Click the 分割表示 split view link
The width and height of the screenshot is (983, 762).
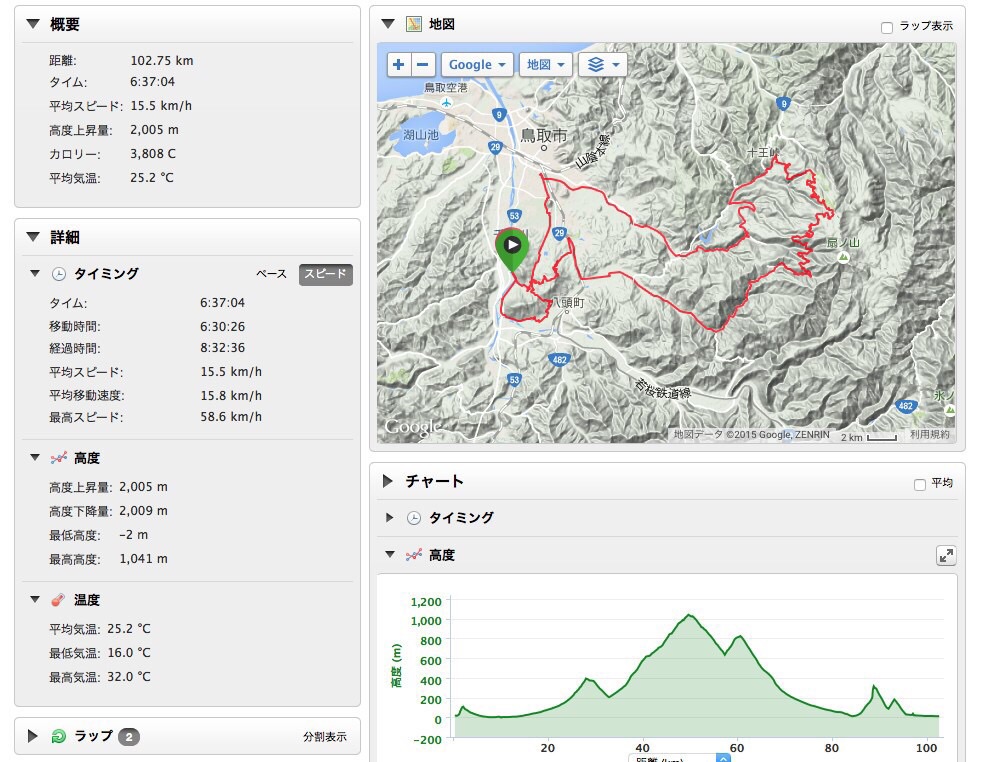(325, 737)
